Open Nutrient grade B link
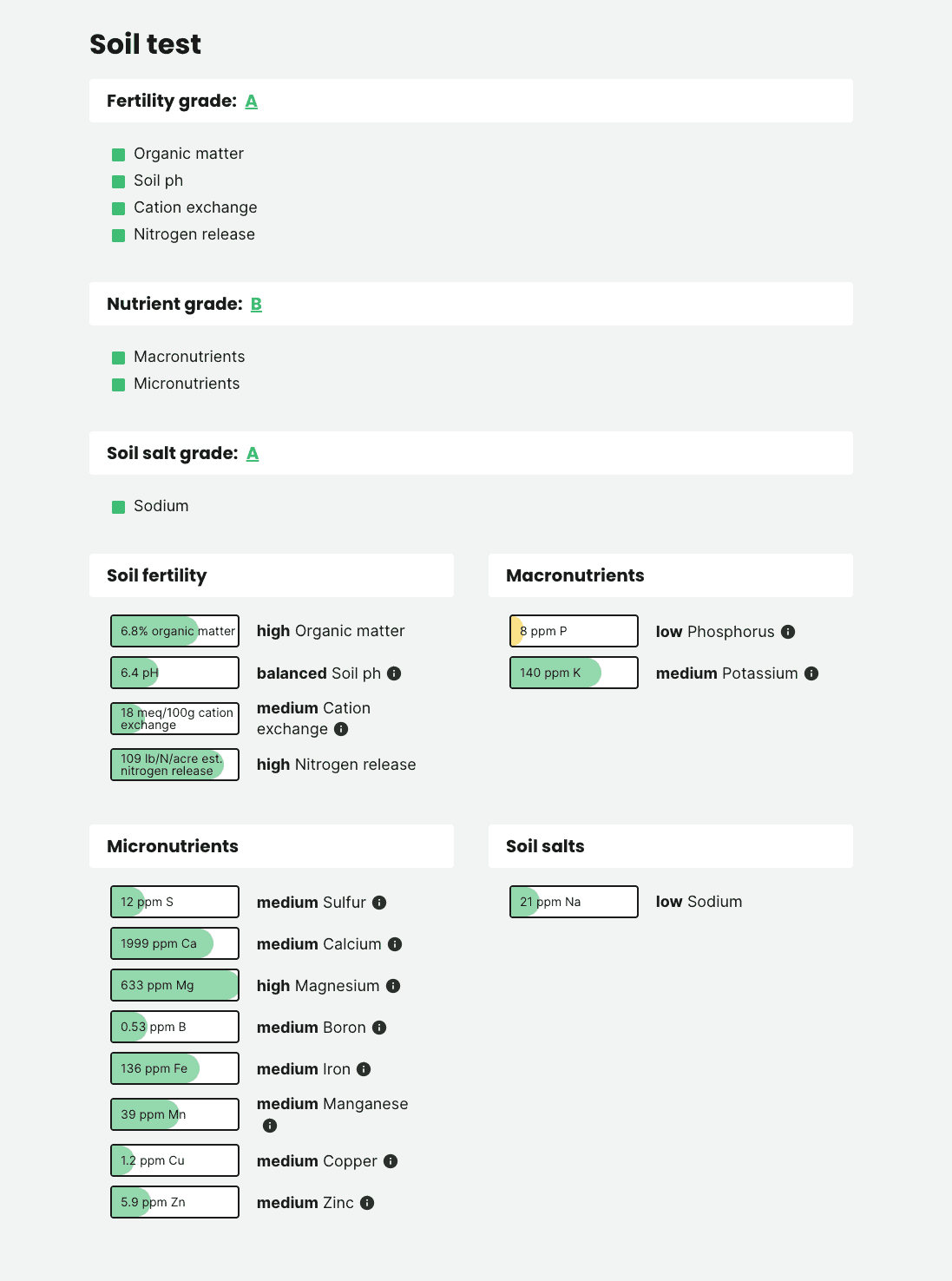Screen dimensions: 952x1281 (x=256, y=305)
